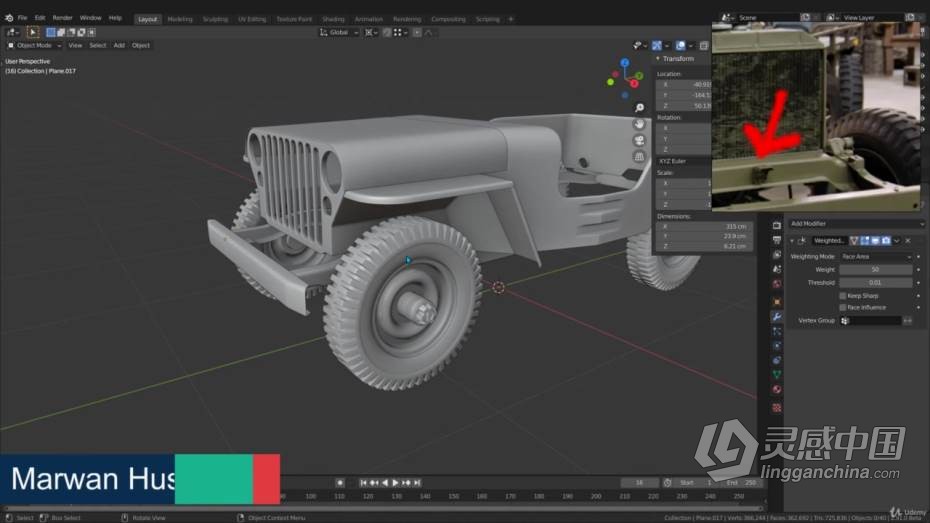The height and width of the screenshot is (523, 930).
Task: Click the XYZ Euler rotation mode dropdown
Action: coord(684,161)
